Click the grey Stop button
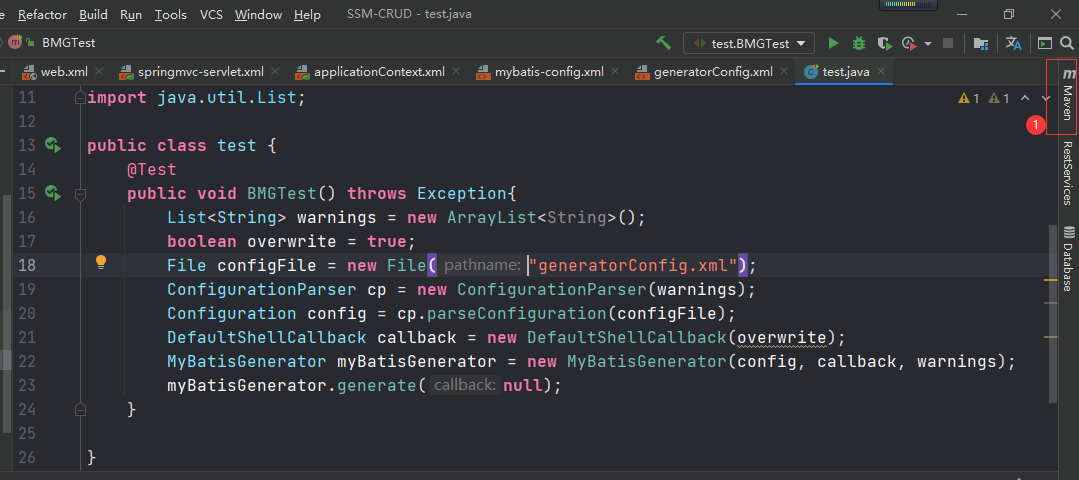The height and width of the screenshot is (480, 1079). (x=948, y=43)
